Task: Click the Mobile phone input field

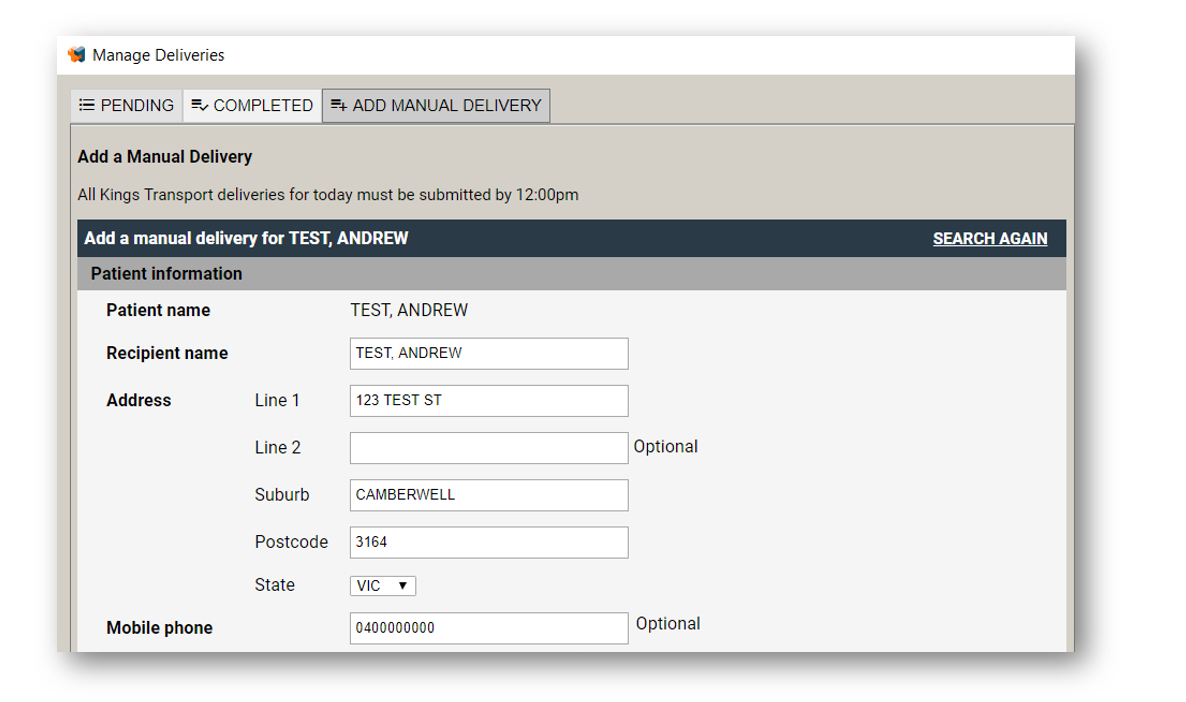Action: coord(489,628)
